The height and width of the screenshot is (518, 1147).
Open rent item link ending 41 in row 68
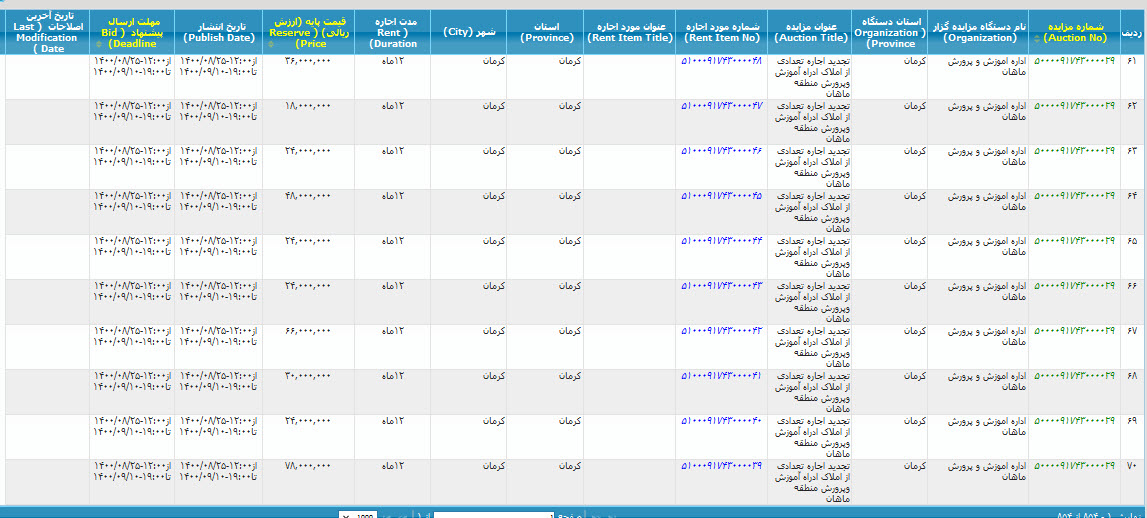721,376
